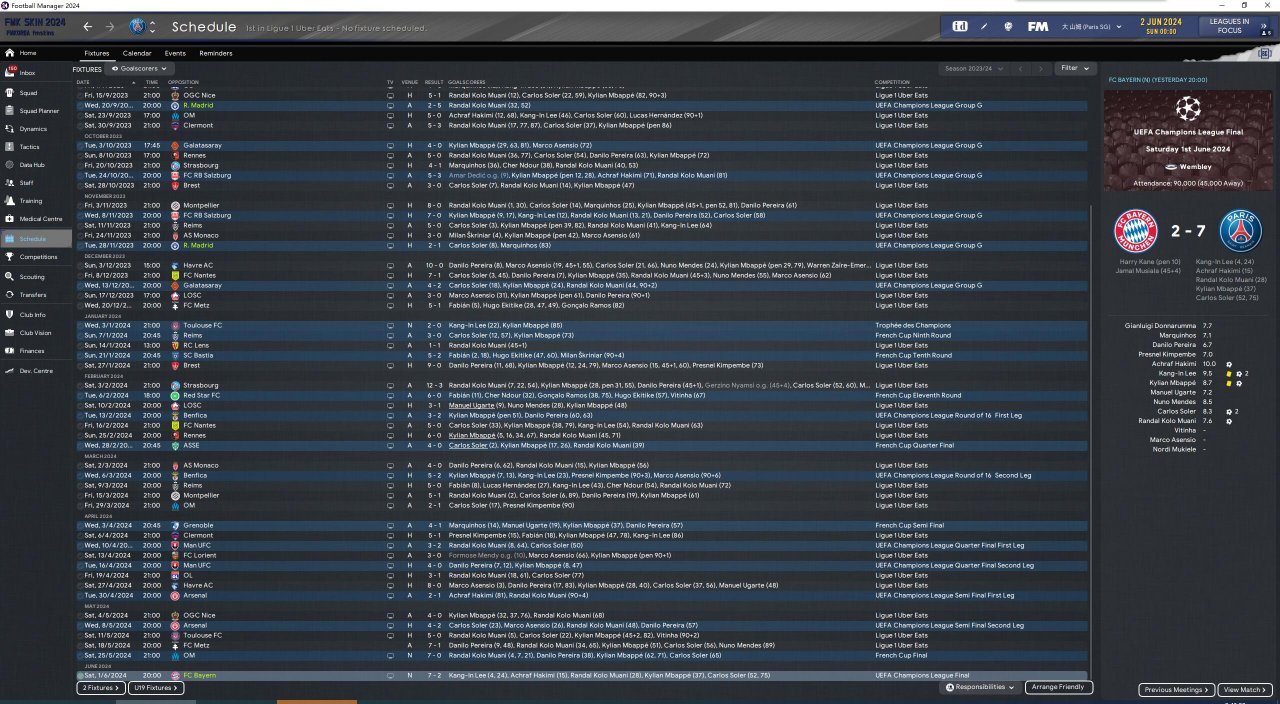
Task: Open the Season 2023/24 dropdown
Action: click(975, 69)
